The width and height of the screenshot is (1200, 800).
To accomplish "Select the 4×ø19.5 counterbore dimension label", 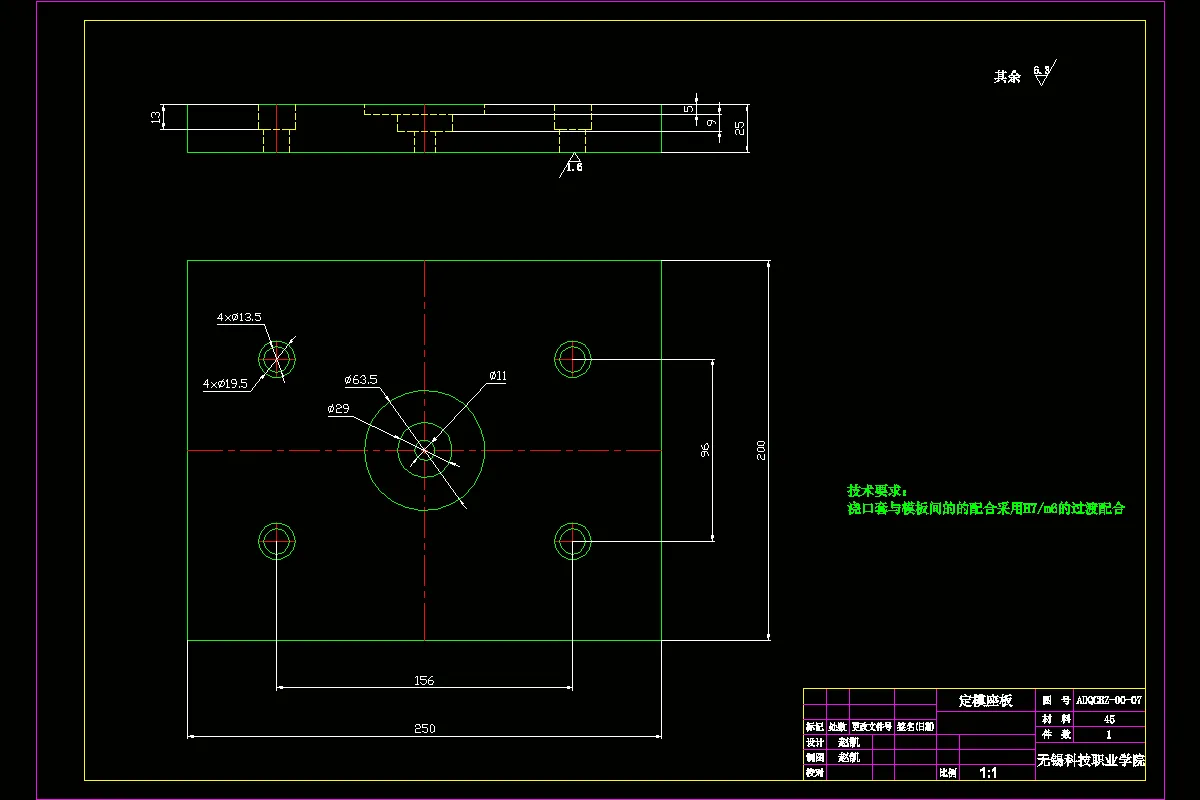I will point(225,383).
